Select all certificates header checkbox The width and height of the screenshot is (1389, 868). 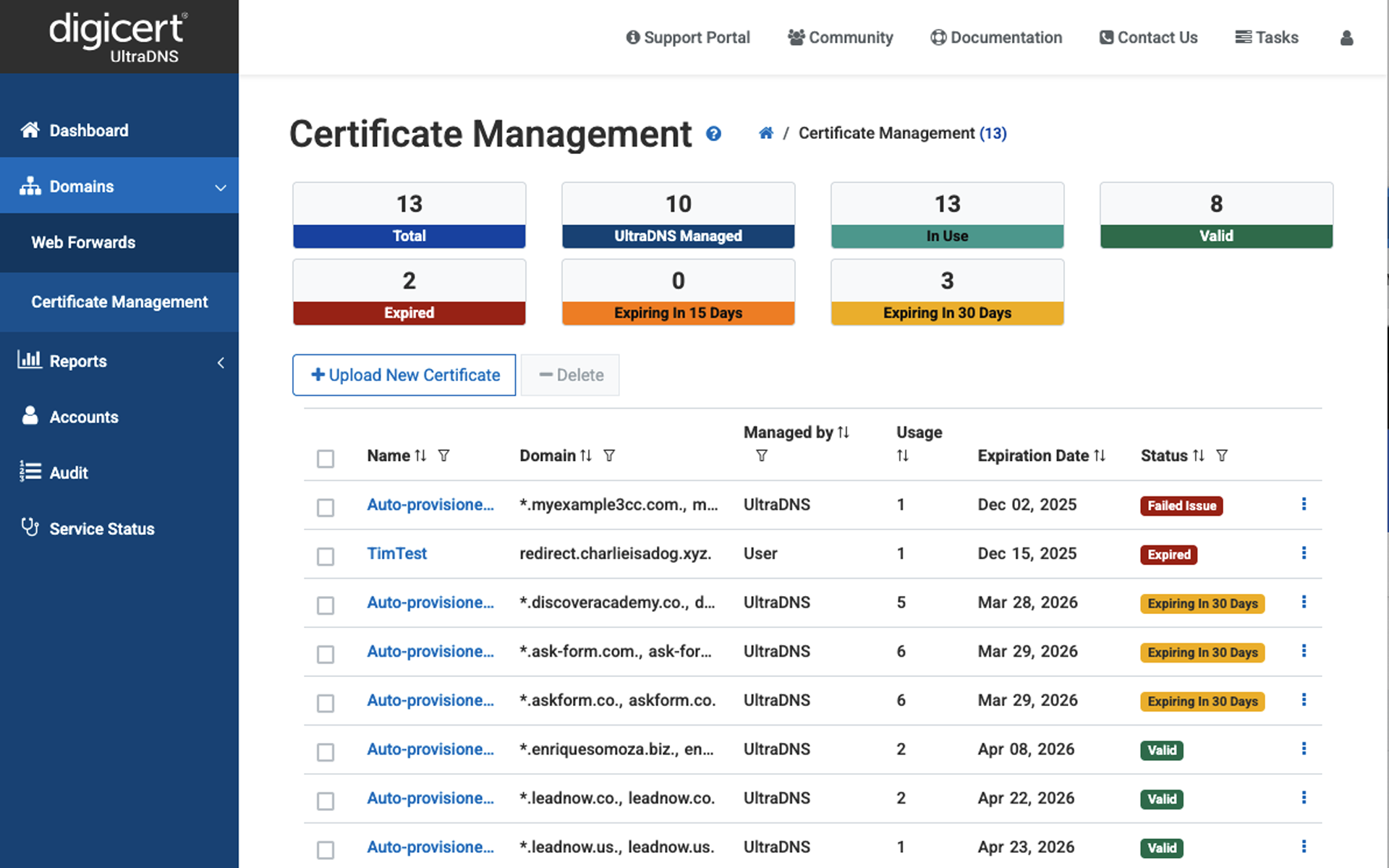pyautogui.click(x=326, y=459)
